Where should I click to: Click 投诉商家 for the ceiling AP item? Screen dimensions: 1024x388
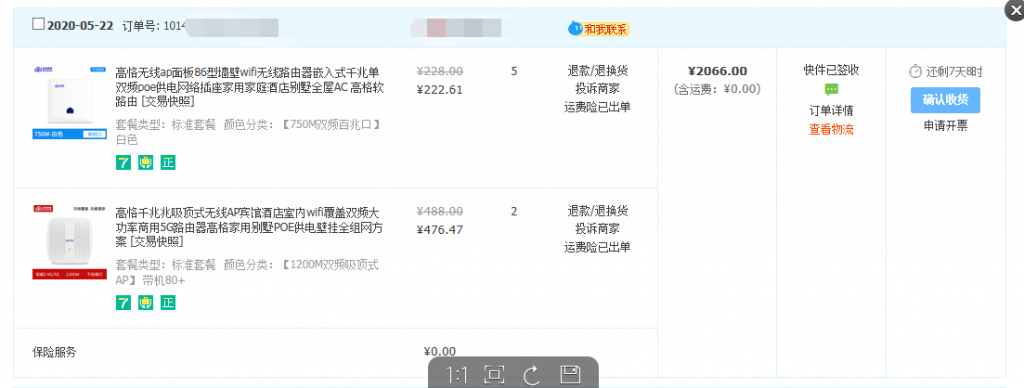pos(598,229)
